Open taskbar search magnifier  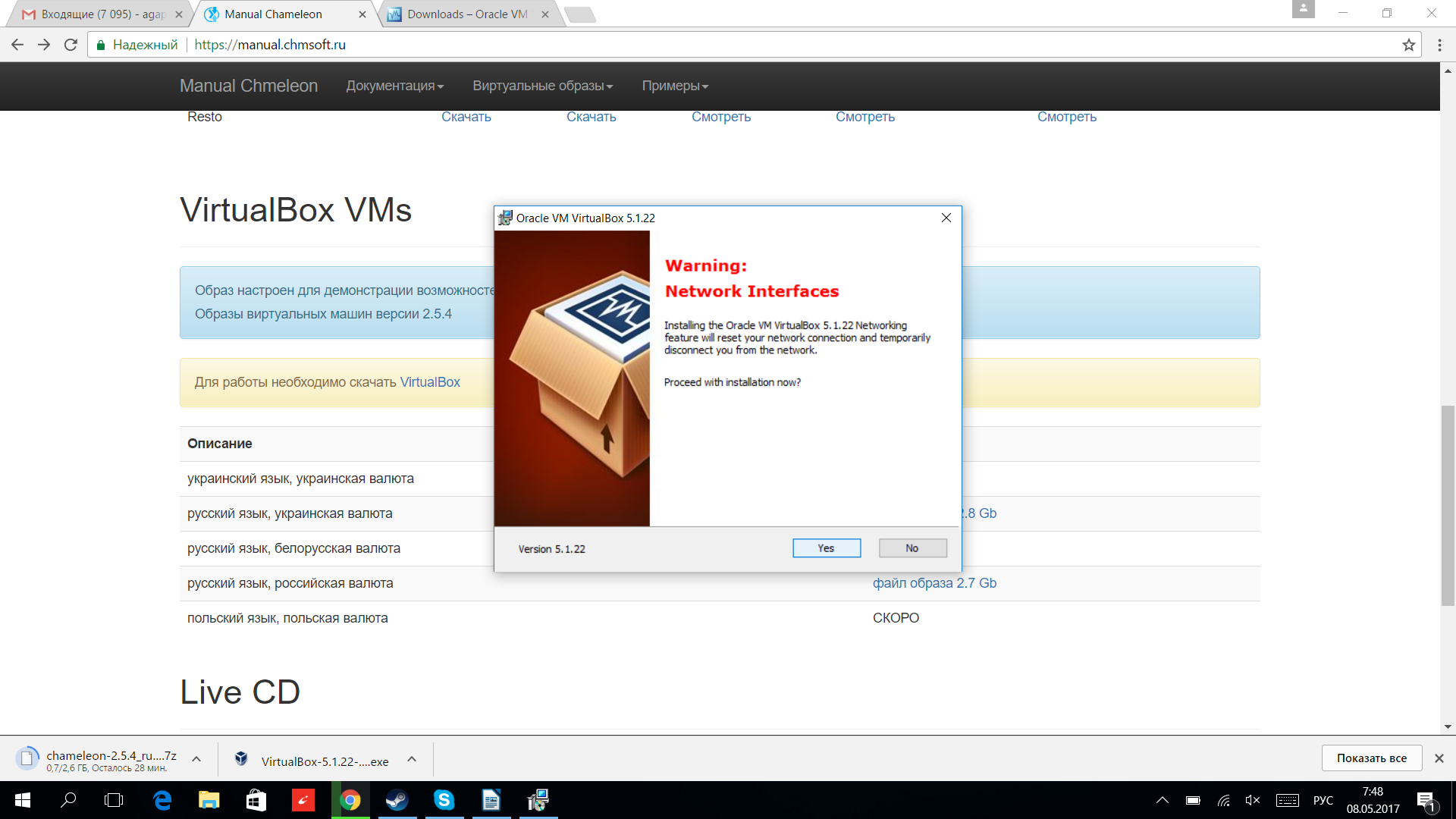click(68, 800)
